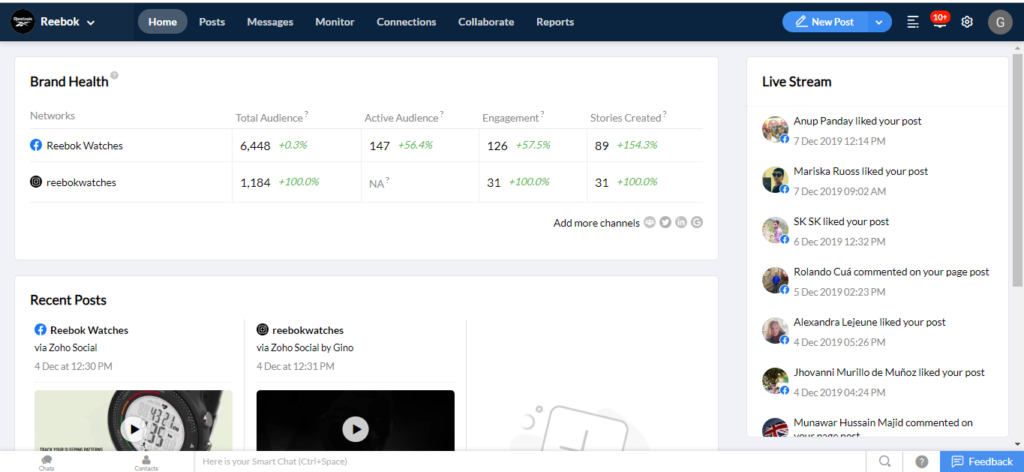The width and height of the screenshot is (1024, 472).
Task: Add Google channel via the G icon
Action: [697, 222]
